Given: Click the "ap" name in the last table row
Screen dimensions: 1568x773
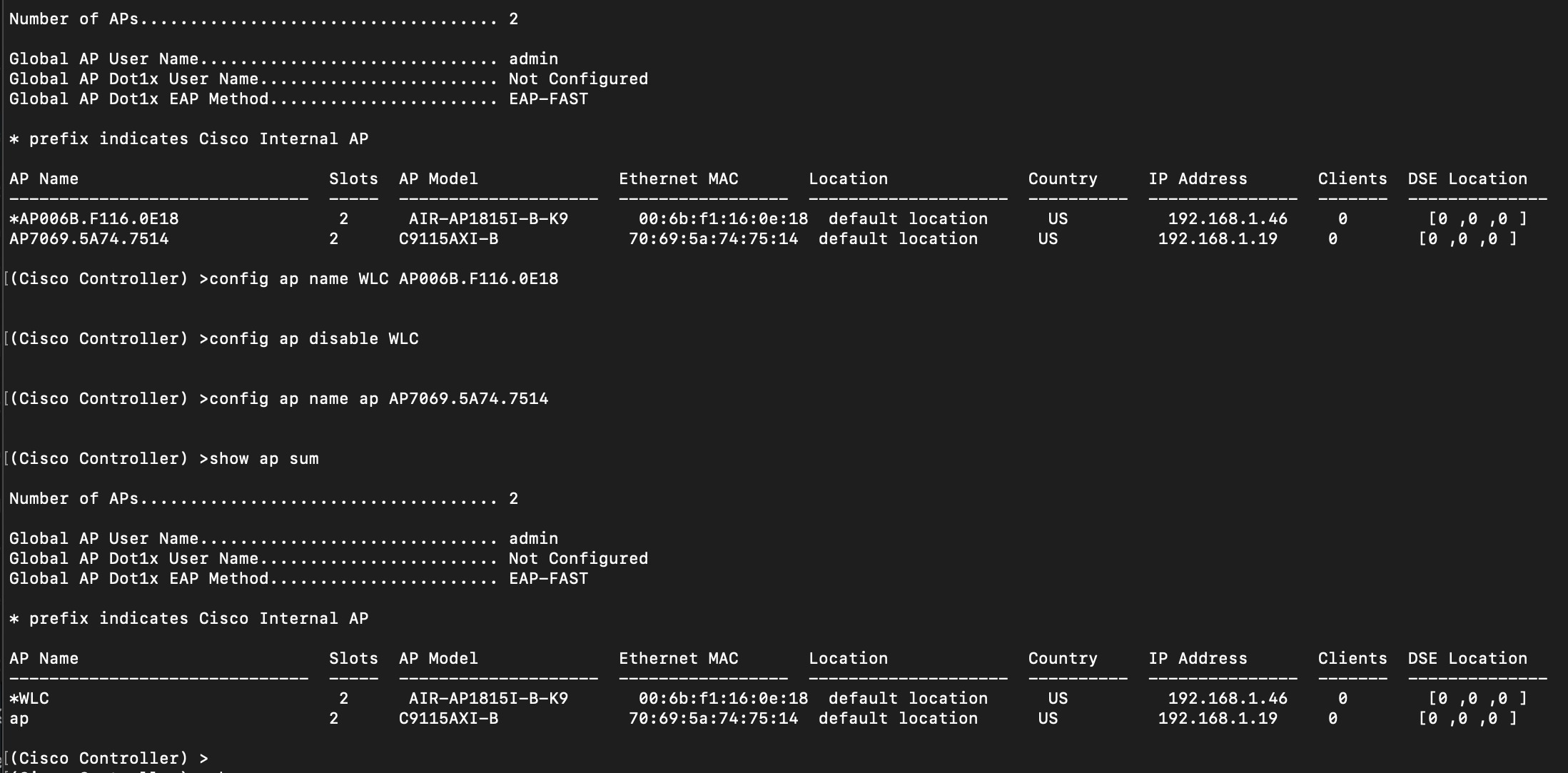Looking at the screenshot, I should [19, 719].
